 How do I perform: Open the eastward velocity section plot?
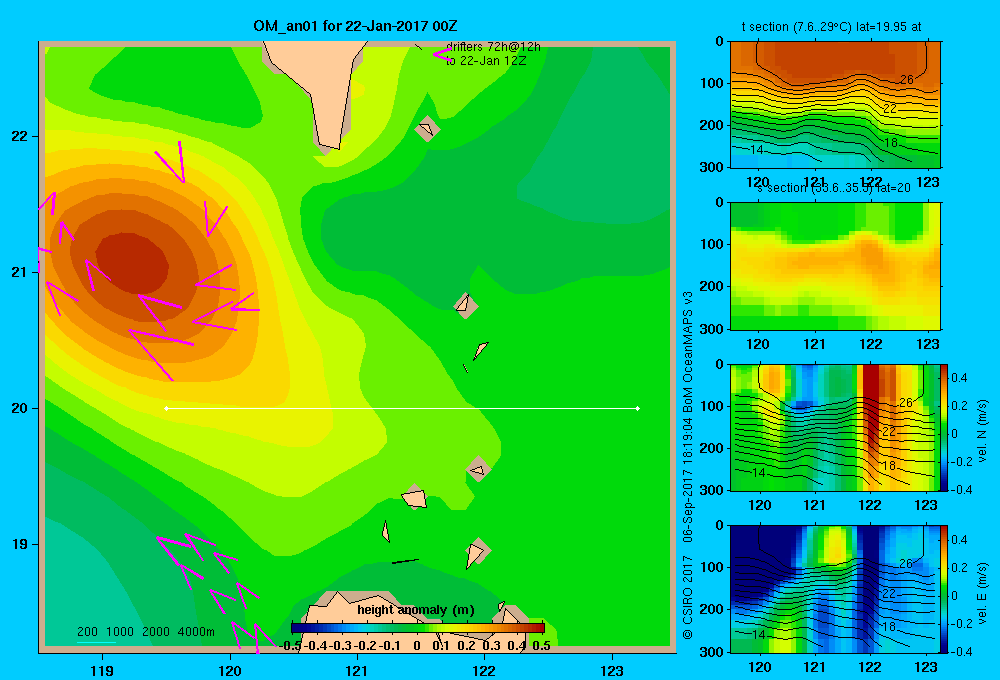point(835,588)
